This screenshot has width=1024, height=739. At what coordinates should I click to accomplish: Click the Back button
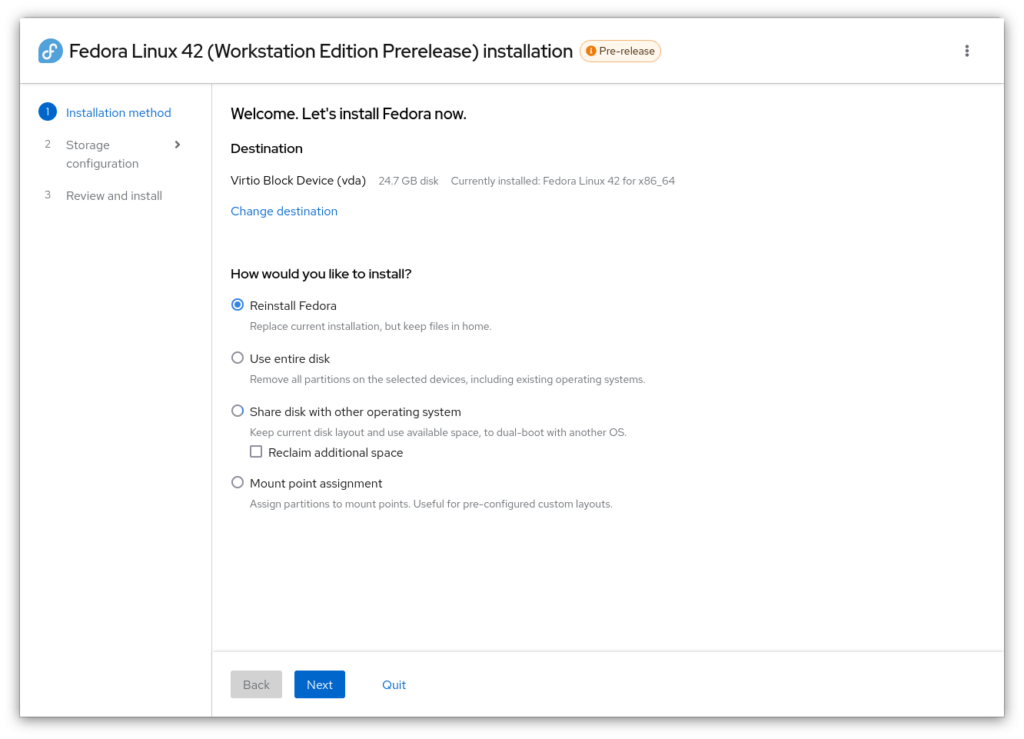pos(256,685)
